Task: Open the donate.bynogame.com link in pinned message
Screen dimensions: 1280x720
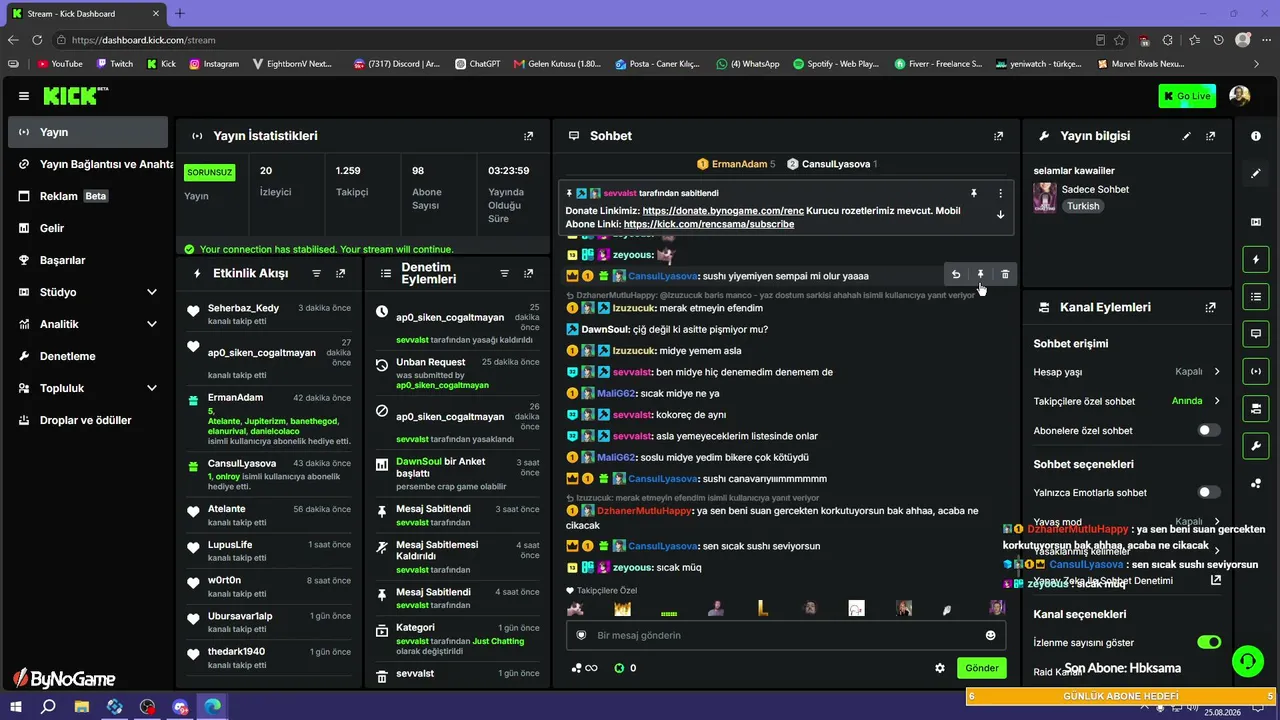Action: point(723,211)
